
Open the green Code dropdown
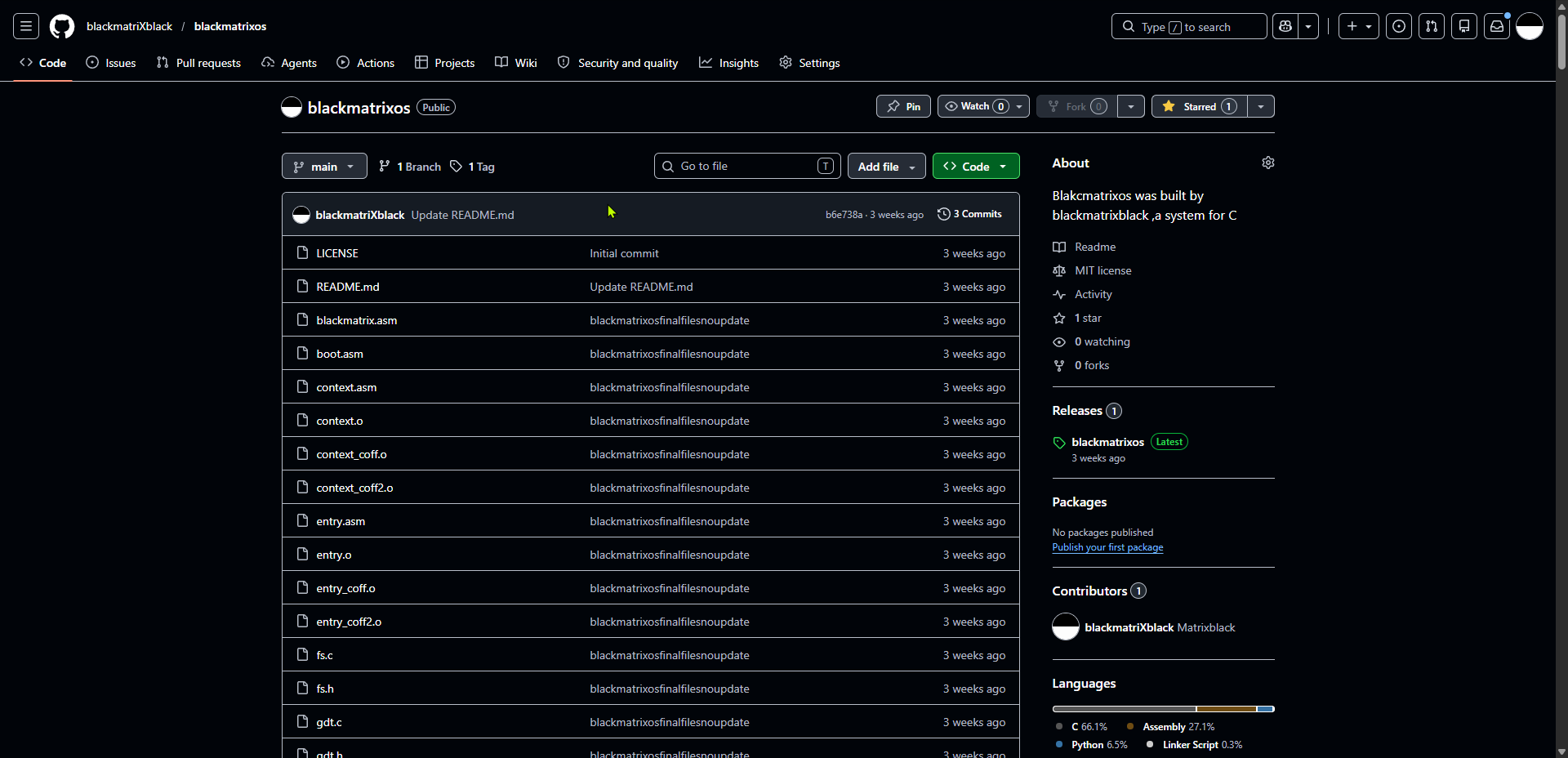[x=976, y=166]
